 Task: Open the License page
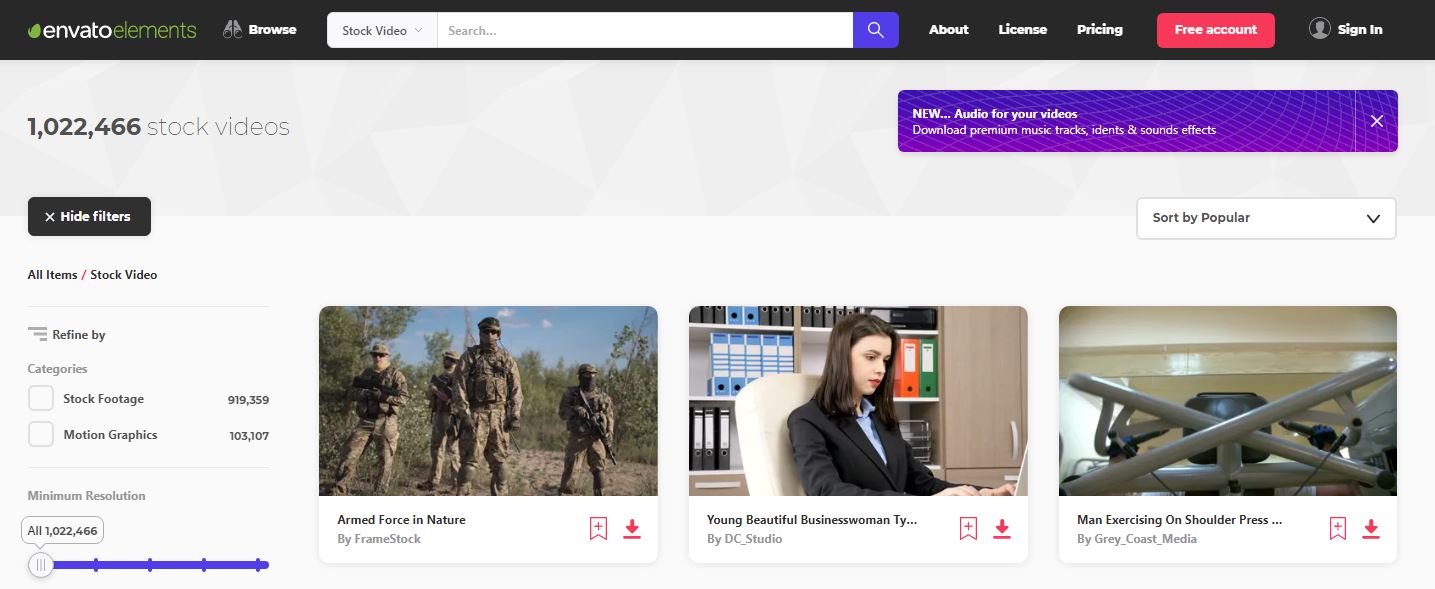[x=1022, y=30]
